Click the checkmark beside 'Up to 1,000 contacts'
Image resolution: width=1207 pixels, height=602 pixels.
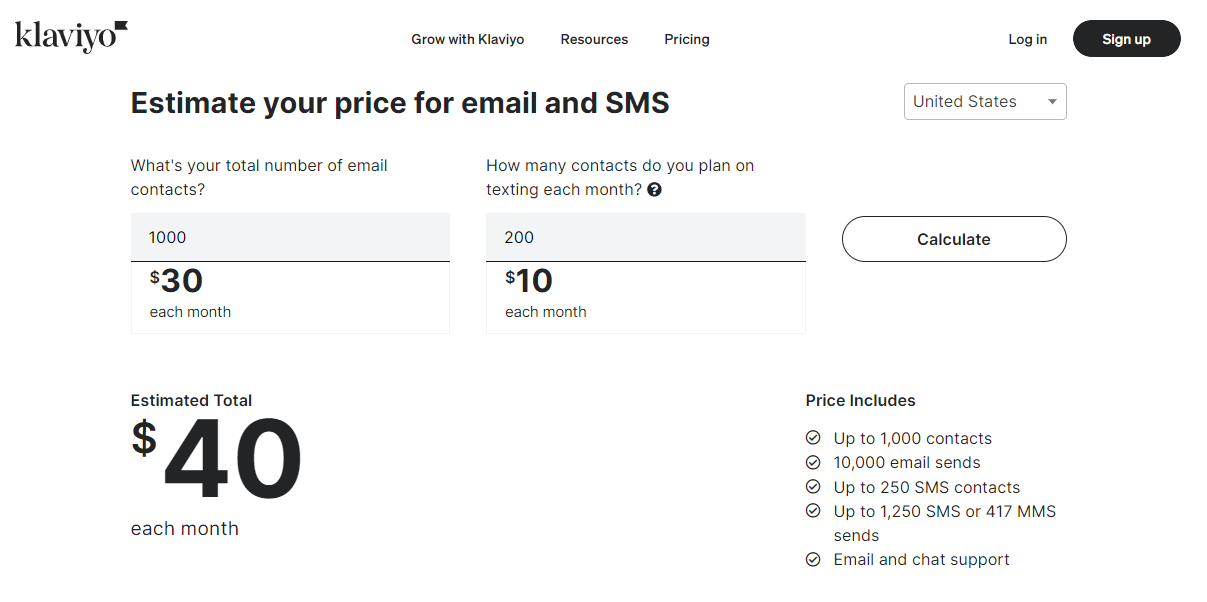point(813,437)
